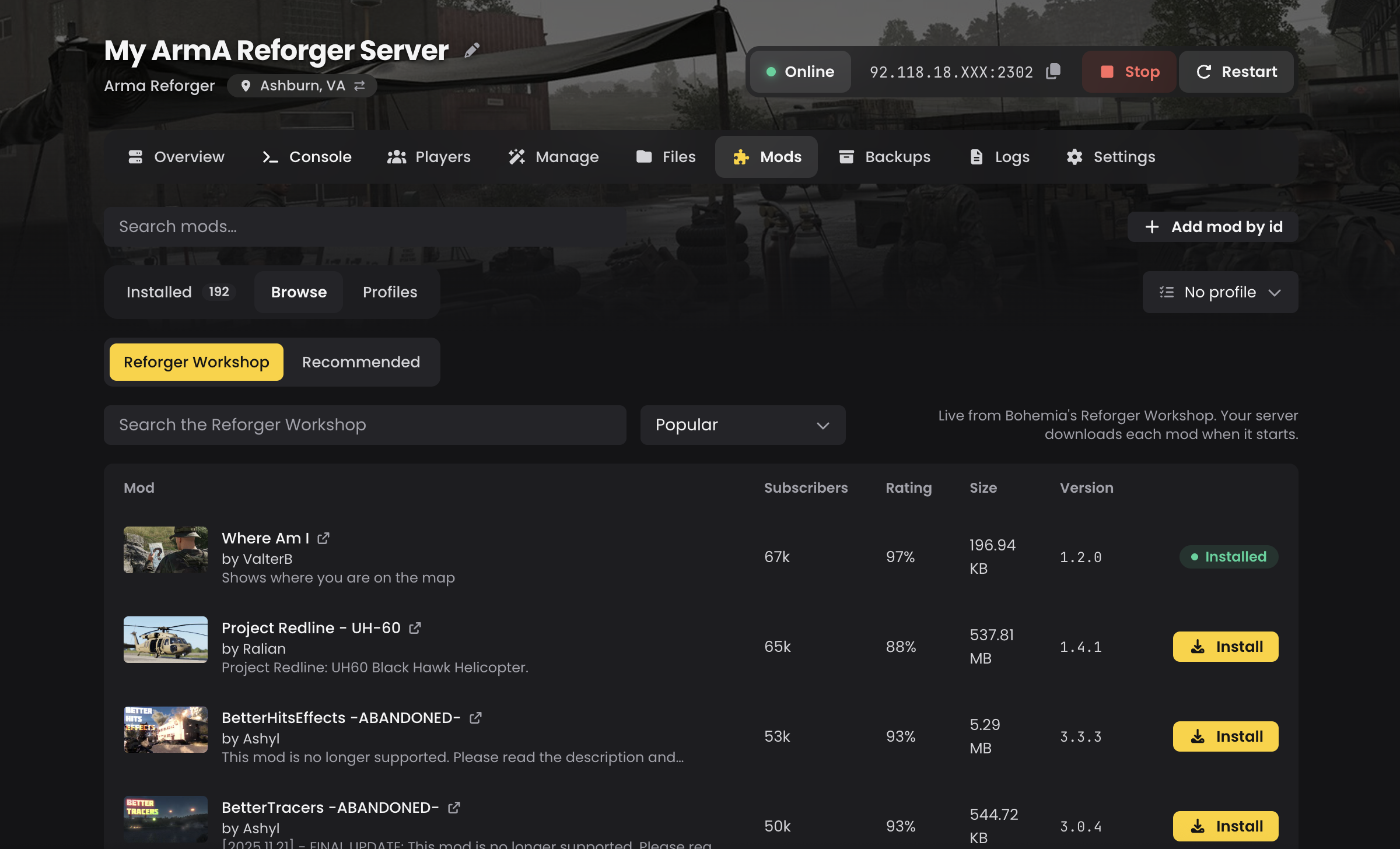Click the Where Am I thumbnail
1400x849 pixels.
[166, 550]
